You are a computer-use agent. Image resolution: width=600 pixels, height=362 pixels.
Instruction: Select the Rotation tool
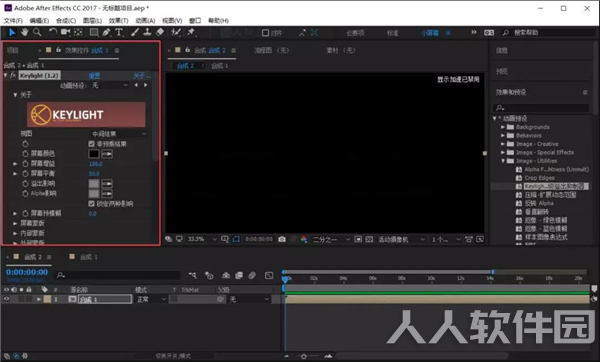pos(53,33)
